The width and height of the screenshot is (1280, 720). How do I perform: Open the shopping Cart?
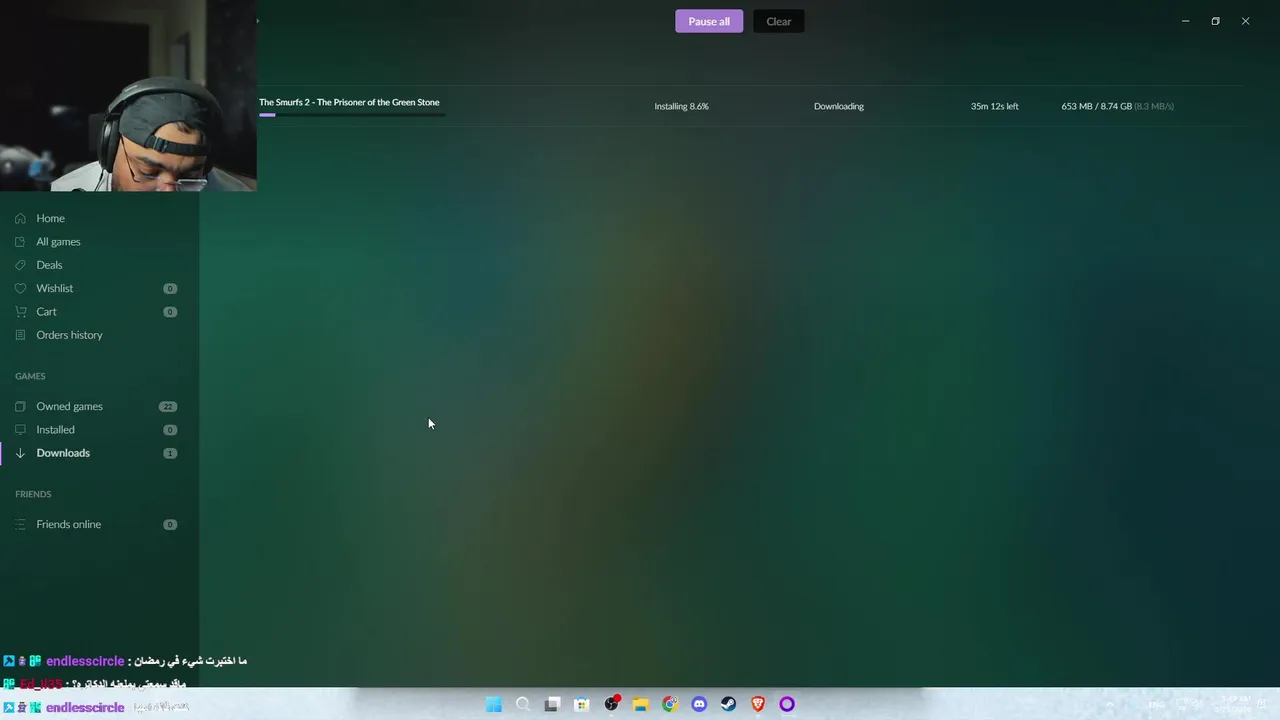point(46,311)
